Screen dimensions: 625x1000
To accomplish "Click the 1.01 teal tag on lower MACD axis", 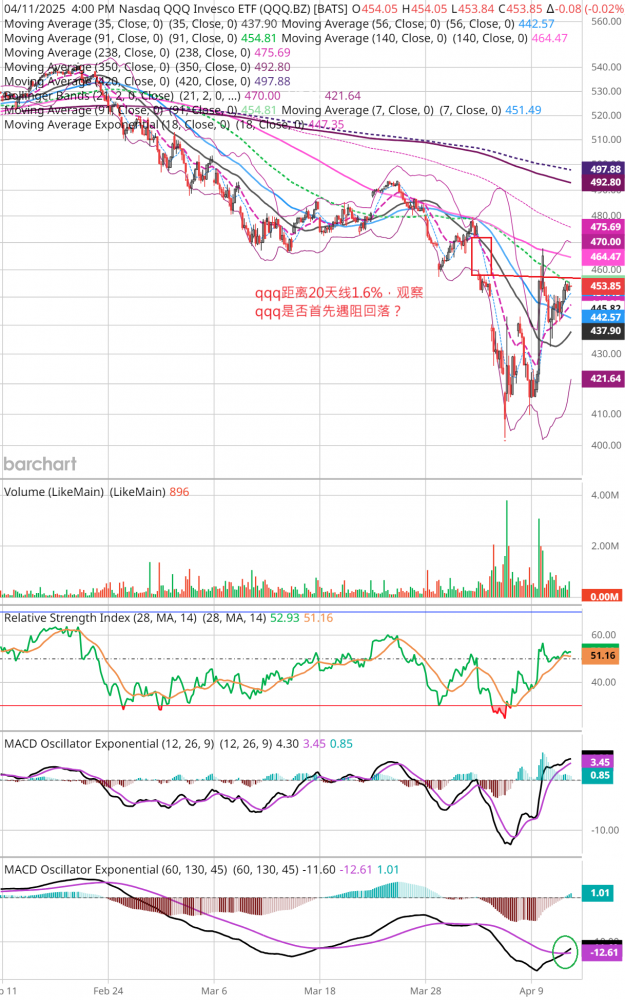I will 600,892.
